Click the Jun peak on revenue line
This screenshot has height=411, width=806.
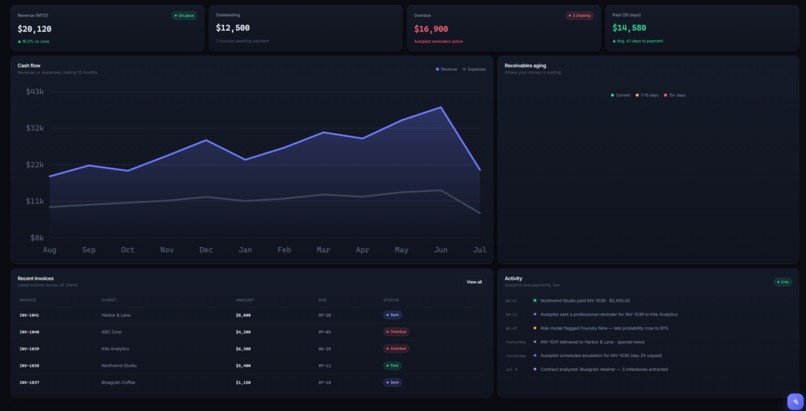point(441,107)
